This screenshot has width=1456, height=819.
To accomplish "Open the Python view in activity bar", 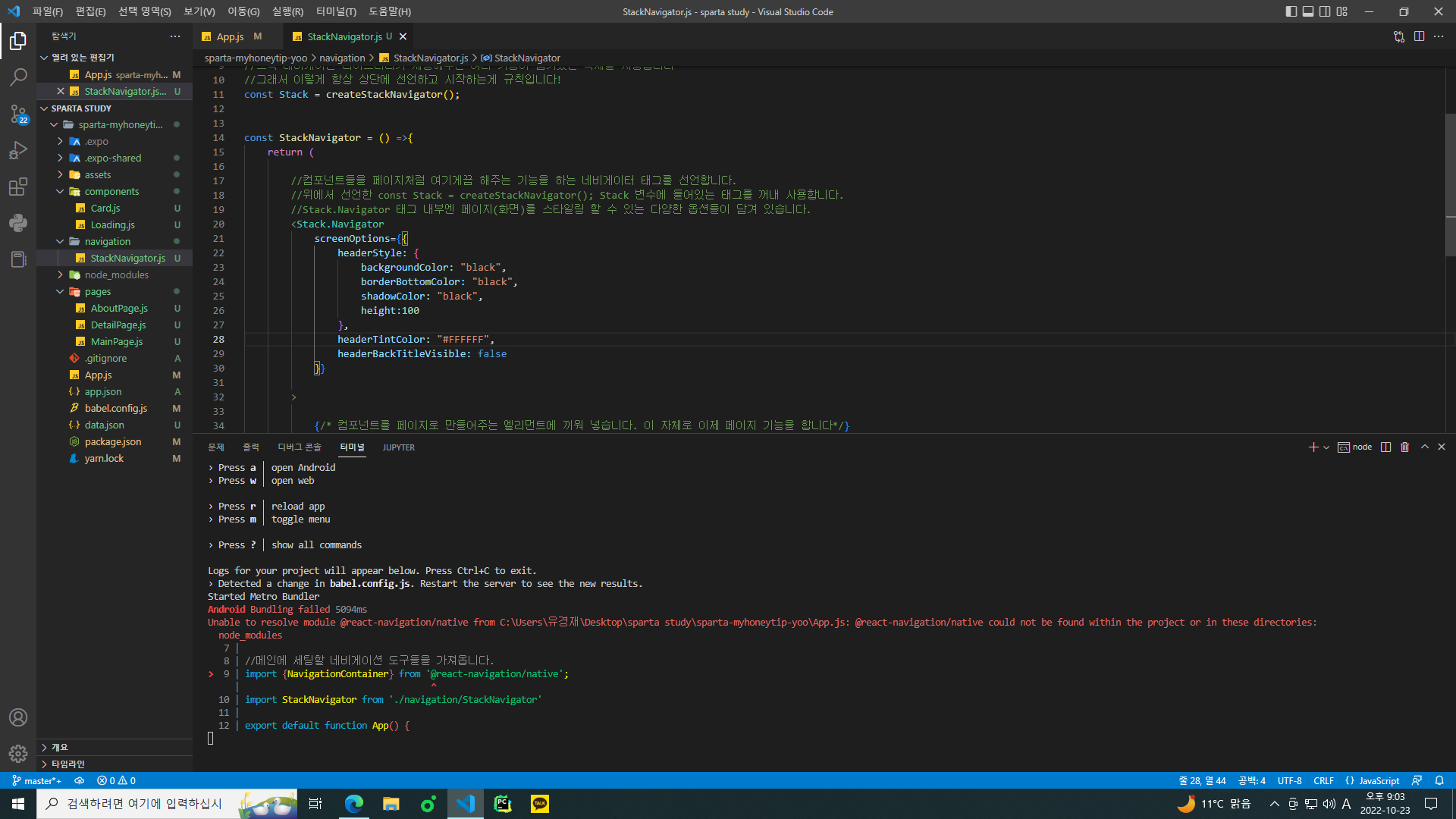I will 18,223.
